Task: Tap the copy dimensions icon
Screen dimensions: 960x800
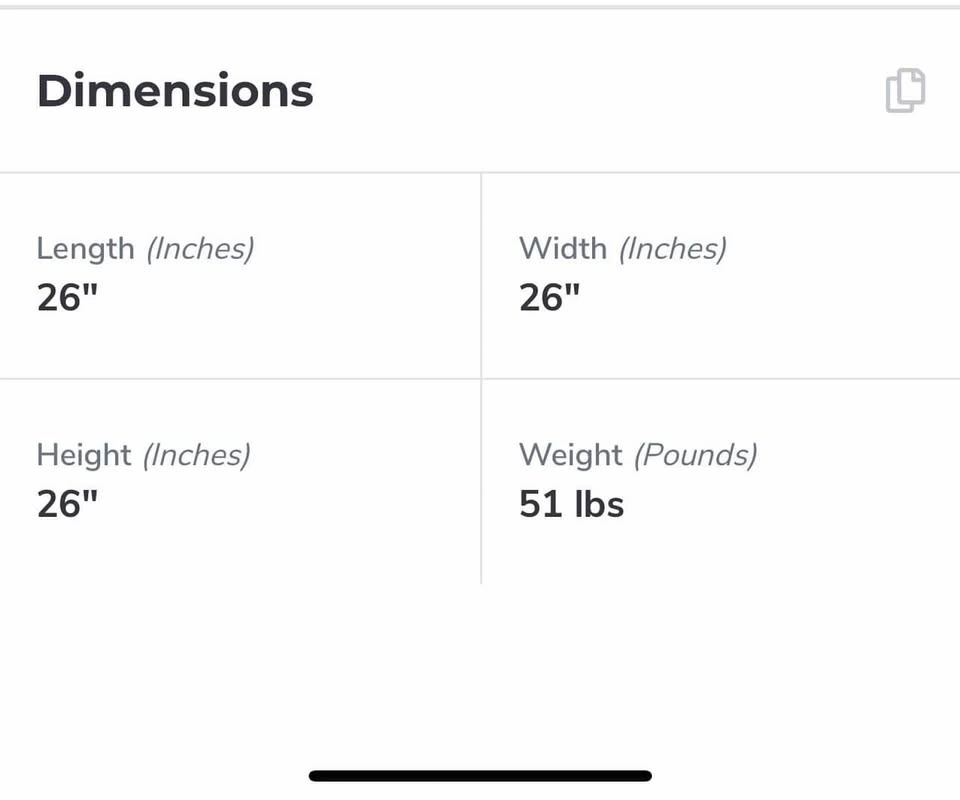Action: 906,90
